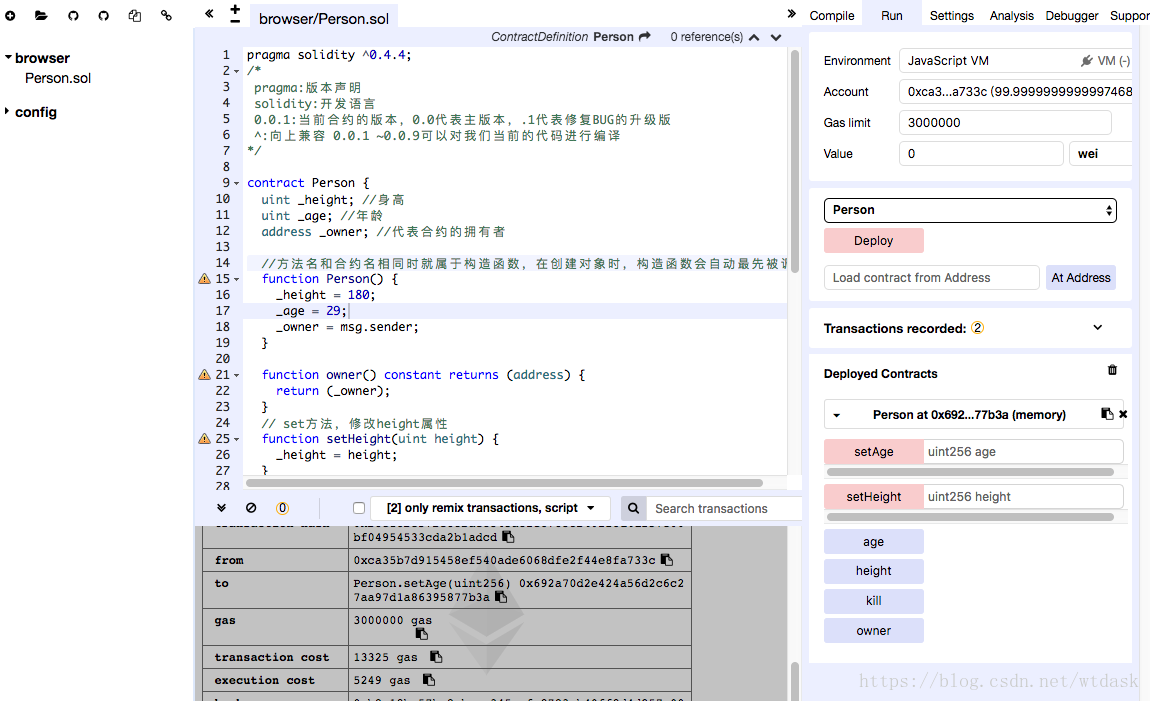
Task: Publish to GitHub gist icon
Action: pos(73,15)
